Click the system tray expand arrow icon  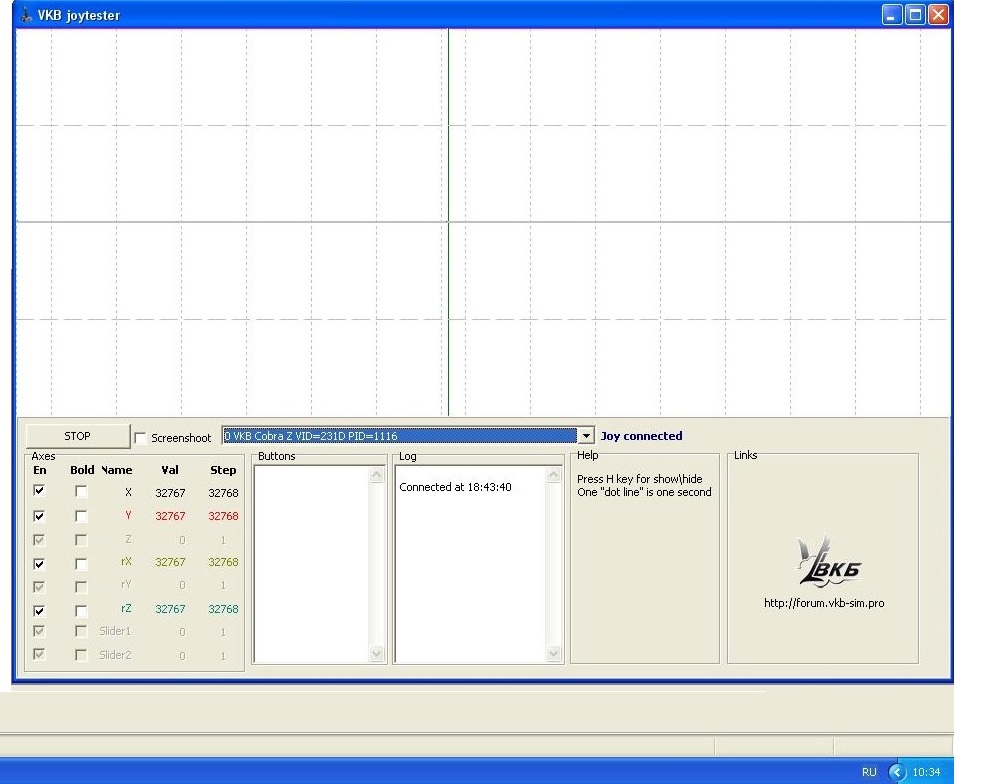[x=897, y=772]
